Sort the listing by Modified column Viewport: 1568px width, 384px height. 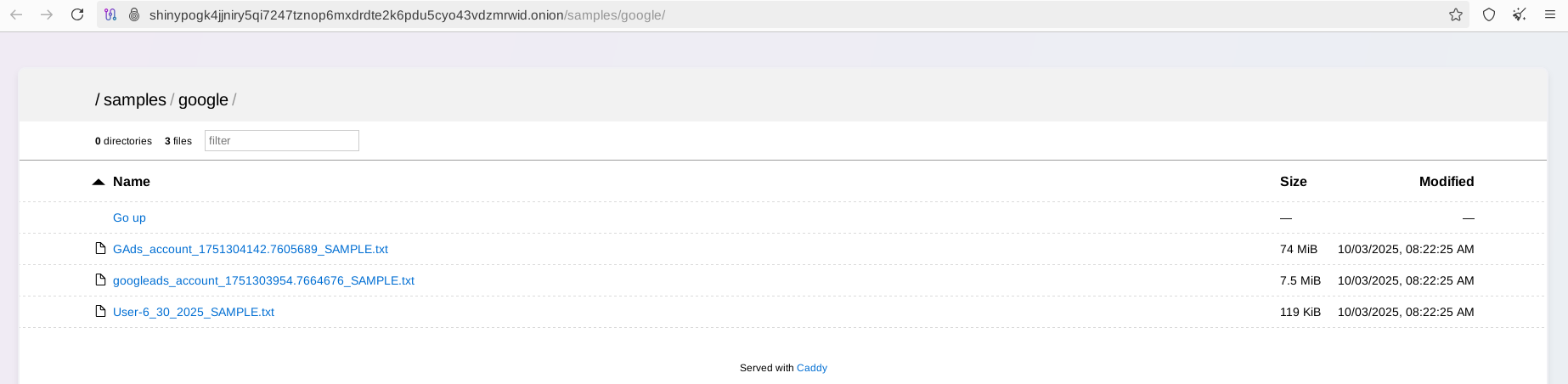pyautogui.click(x=1446, y=182)
